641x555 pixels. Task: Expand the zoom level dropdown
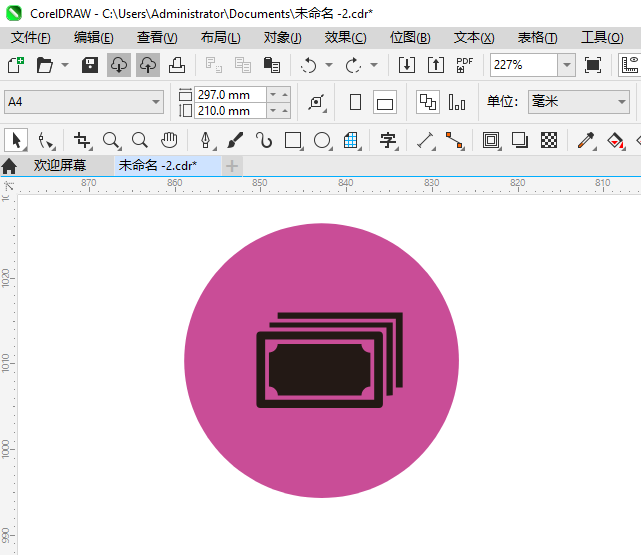pos(567,65)
